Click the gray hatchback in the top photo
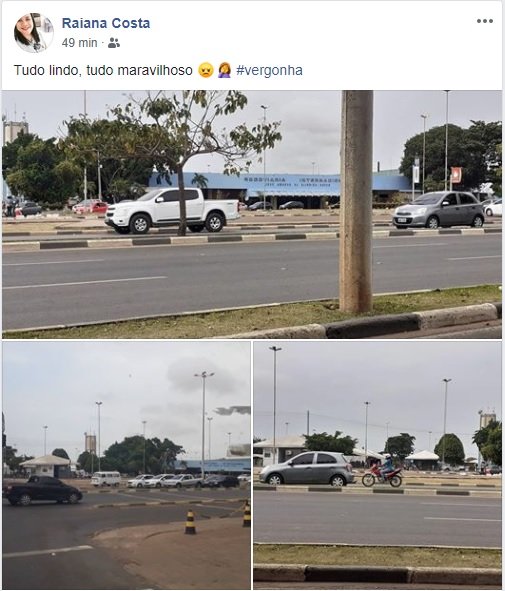 coord(439,210)
